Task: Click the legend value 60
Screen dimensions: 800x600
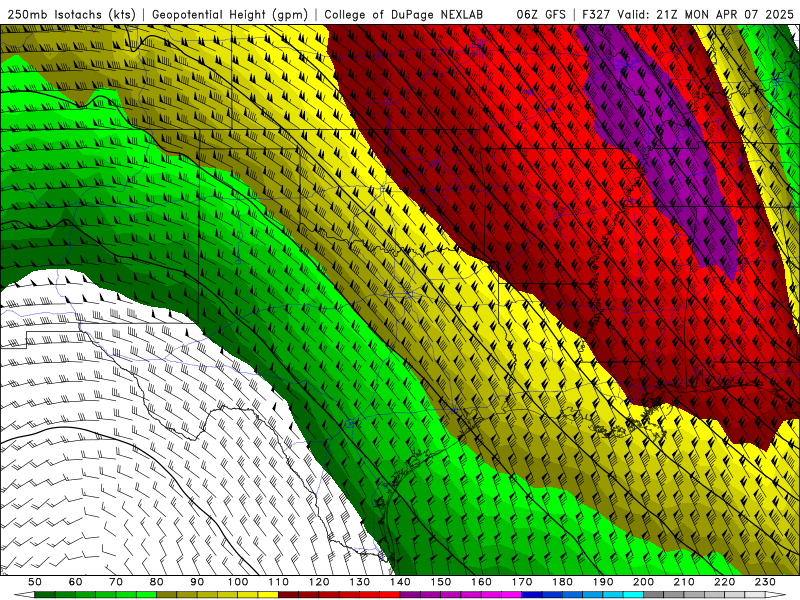Action: [76, 582]
